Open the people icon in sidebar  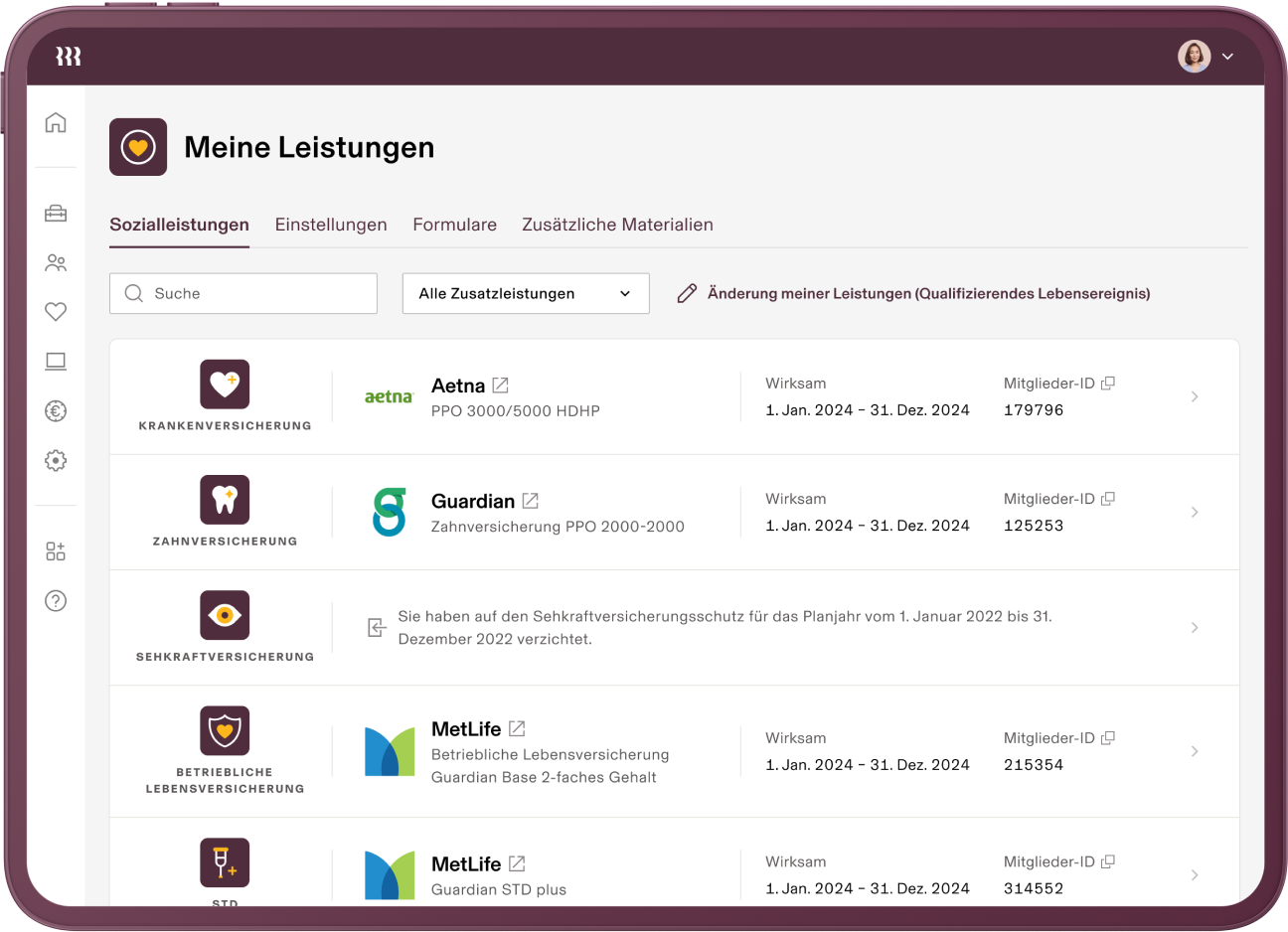pos(56,263)
